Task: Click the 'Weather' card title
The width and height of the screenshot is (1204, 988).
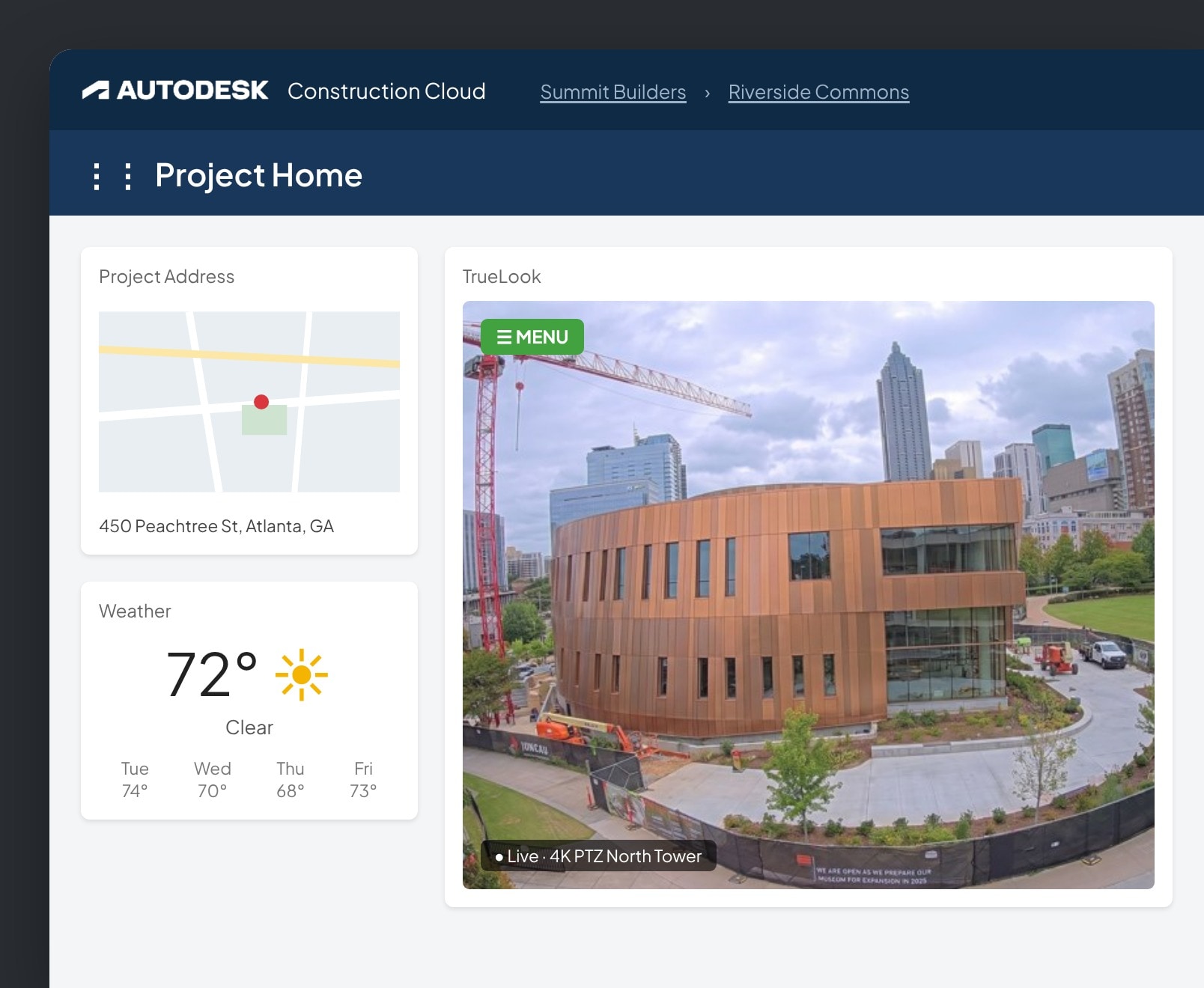Action: point(136,612)
